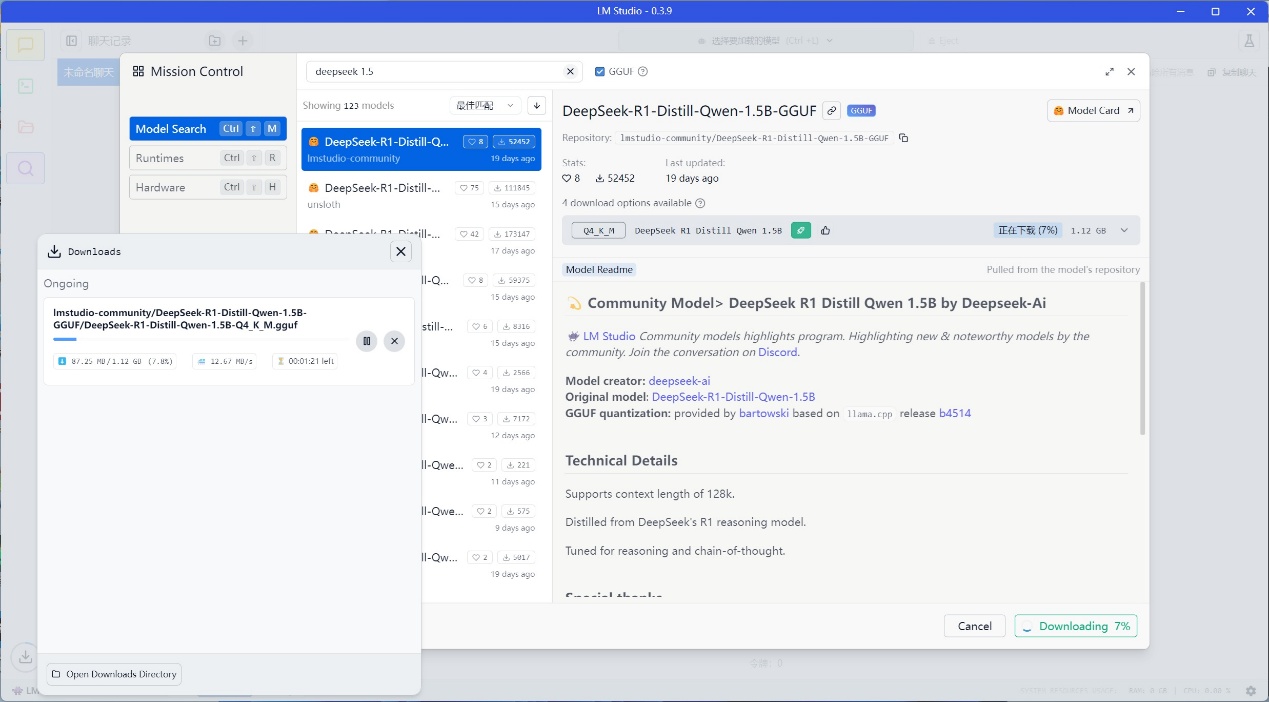Open the Discover magnifier sidebar icon
The height and width of the screenshot is (702, 1269).
click(x=25, y=168)
